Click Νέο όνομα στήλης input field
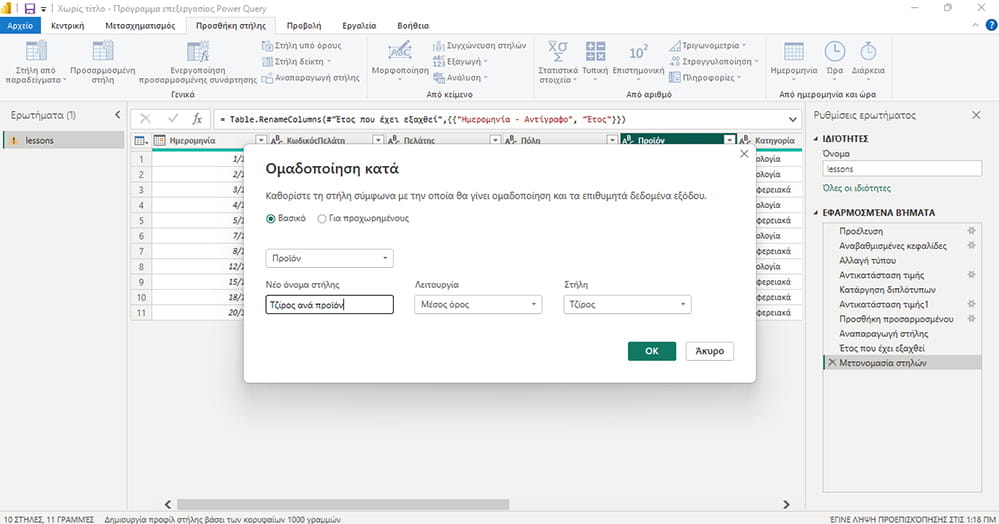The image size is (999, 524). tap(329, 305)
